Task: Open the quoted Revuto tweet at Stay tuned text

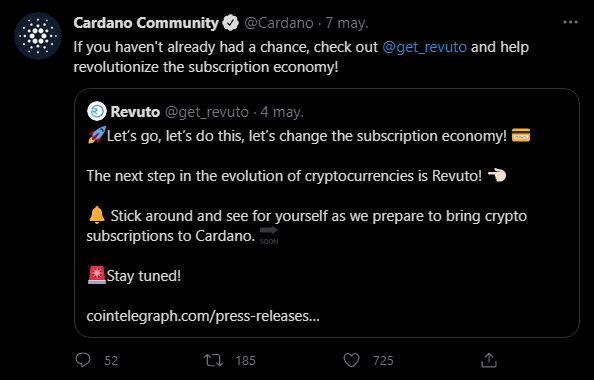Action: pyautogui.click(x=144, y=276)
